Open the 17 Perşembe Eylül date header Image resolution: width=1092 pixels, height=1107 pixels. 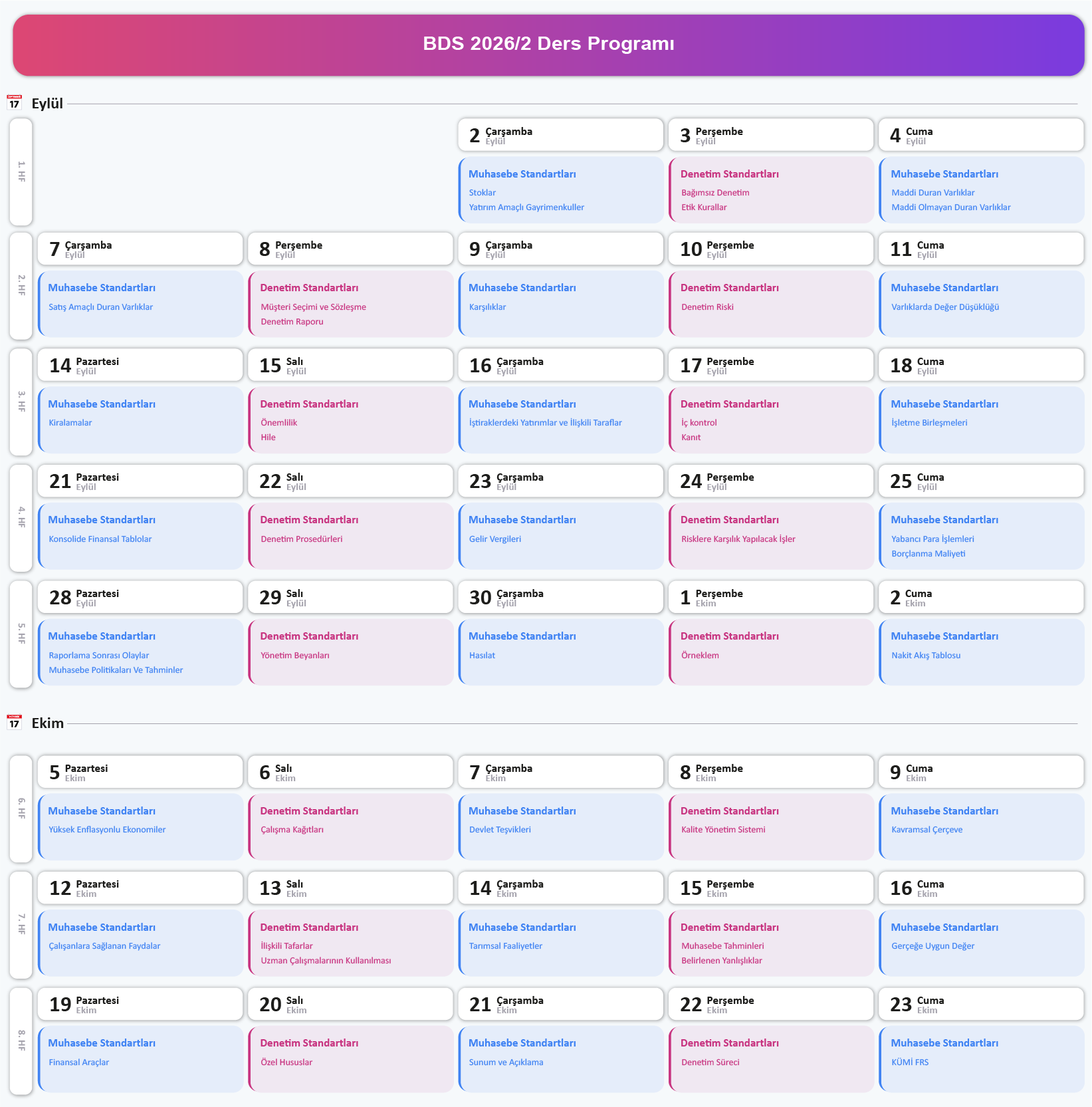tap(771, 365)
